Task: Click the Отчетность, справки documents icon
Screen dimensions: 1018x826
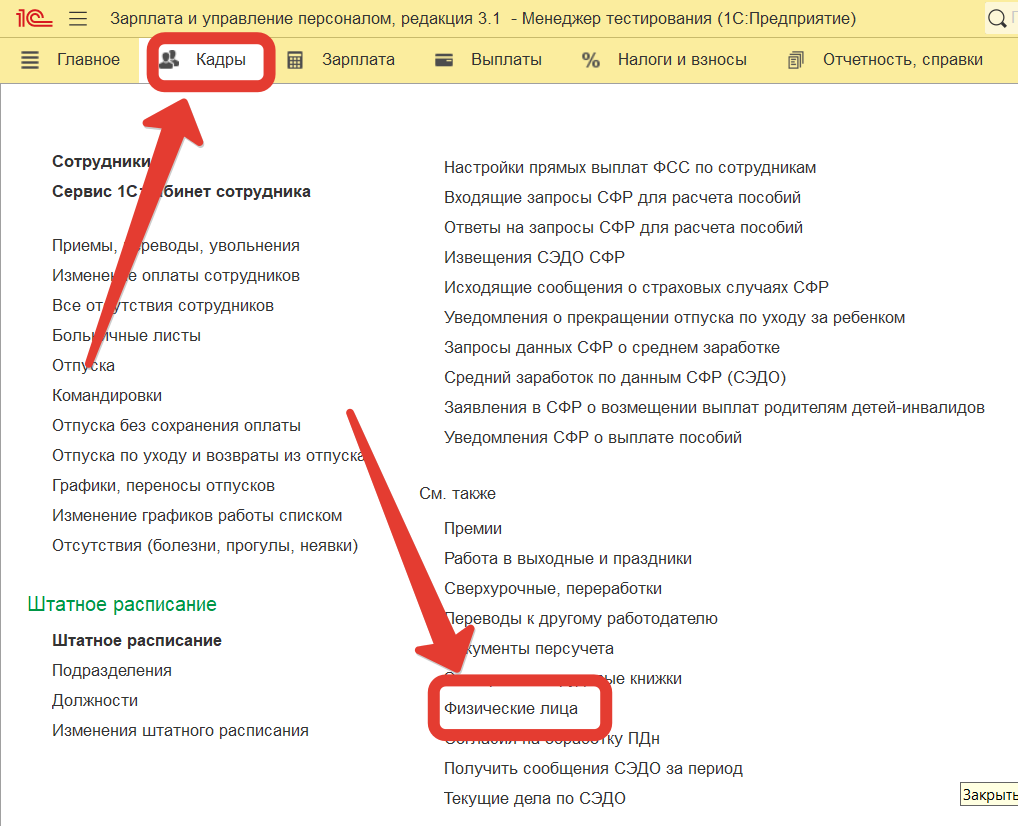Action: 796,60
